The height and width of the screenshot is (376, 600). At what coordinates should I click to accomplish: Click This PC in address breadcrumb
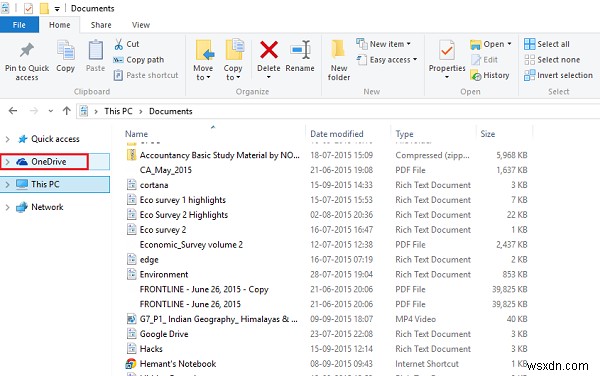pos(118,111)
